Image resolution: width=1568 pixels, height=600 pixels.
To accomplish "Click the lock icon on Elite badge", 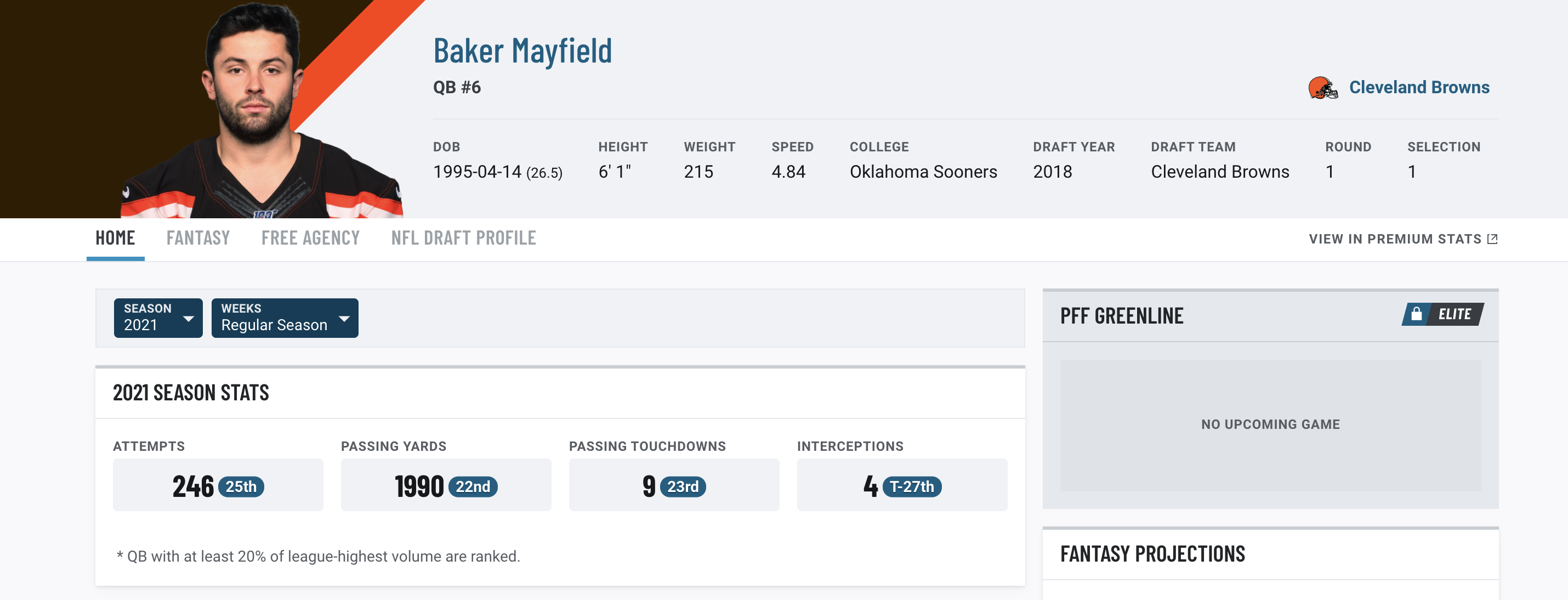I will (x=1416, y=314).
